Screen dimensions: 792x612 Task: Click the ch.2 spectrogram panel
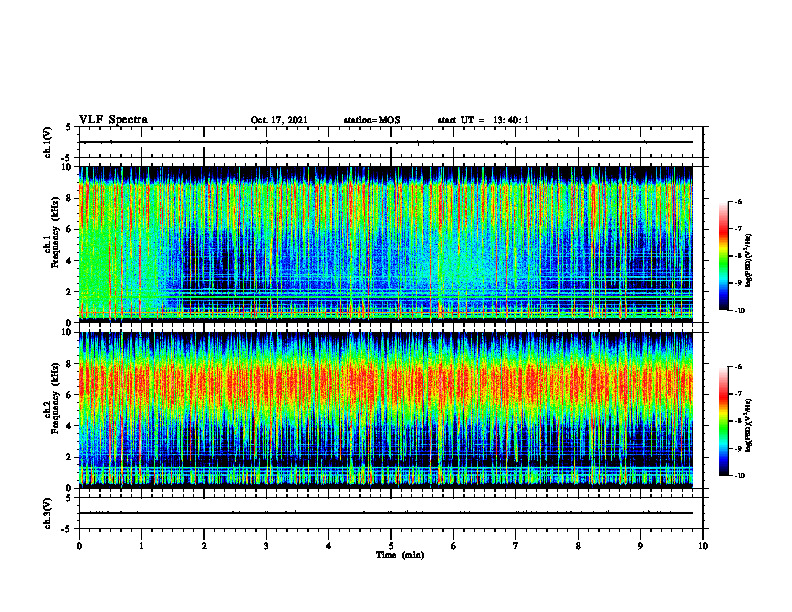click(x=386, y=410)
